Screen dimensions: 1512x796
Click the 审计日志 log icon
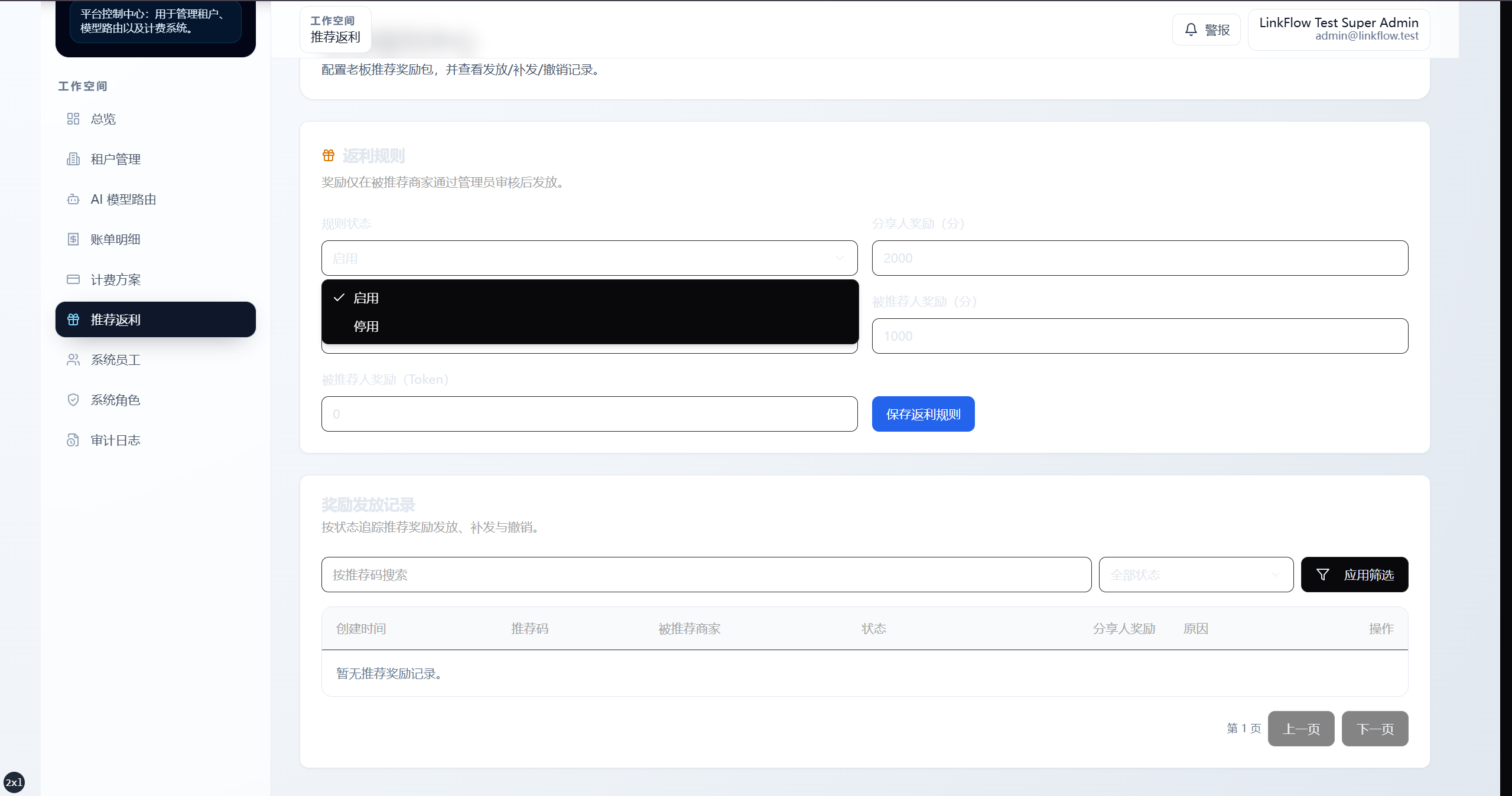pyautogui.click(x=73, y=441)
